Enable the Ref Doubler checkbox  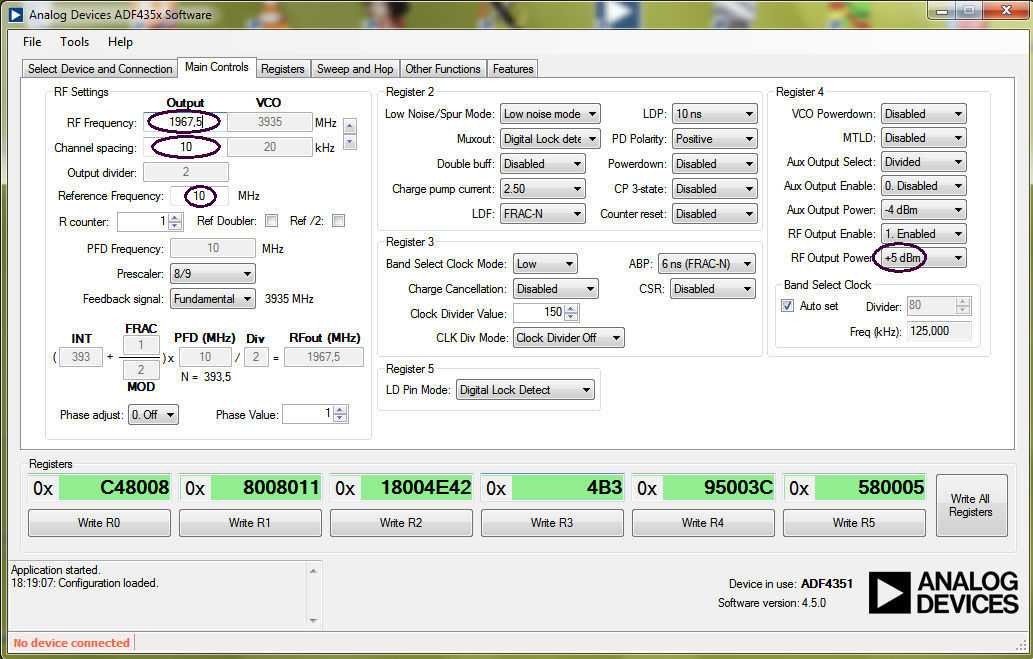tap(271, 221)
